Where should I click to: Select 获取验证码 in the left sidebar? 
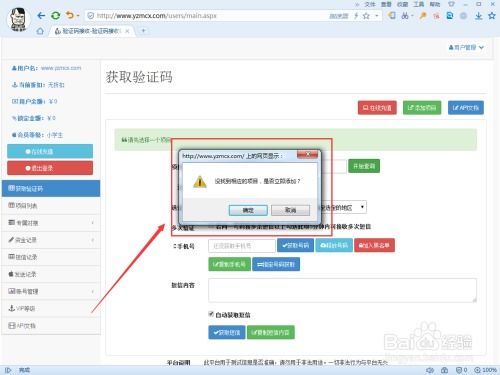coord(51,188)
